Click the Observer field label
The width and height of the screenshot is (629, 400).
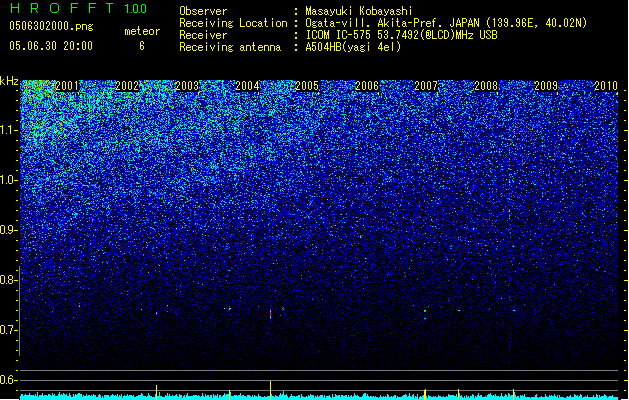coord(203,11)
